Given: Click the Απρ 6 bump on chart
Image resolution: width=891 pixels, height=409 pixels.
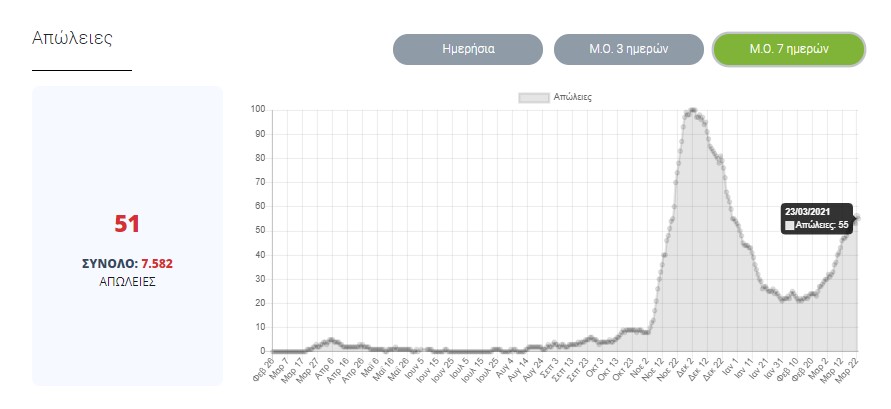Looking at the screenshot, I should pyautogui.click(x=332, y=340).
